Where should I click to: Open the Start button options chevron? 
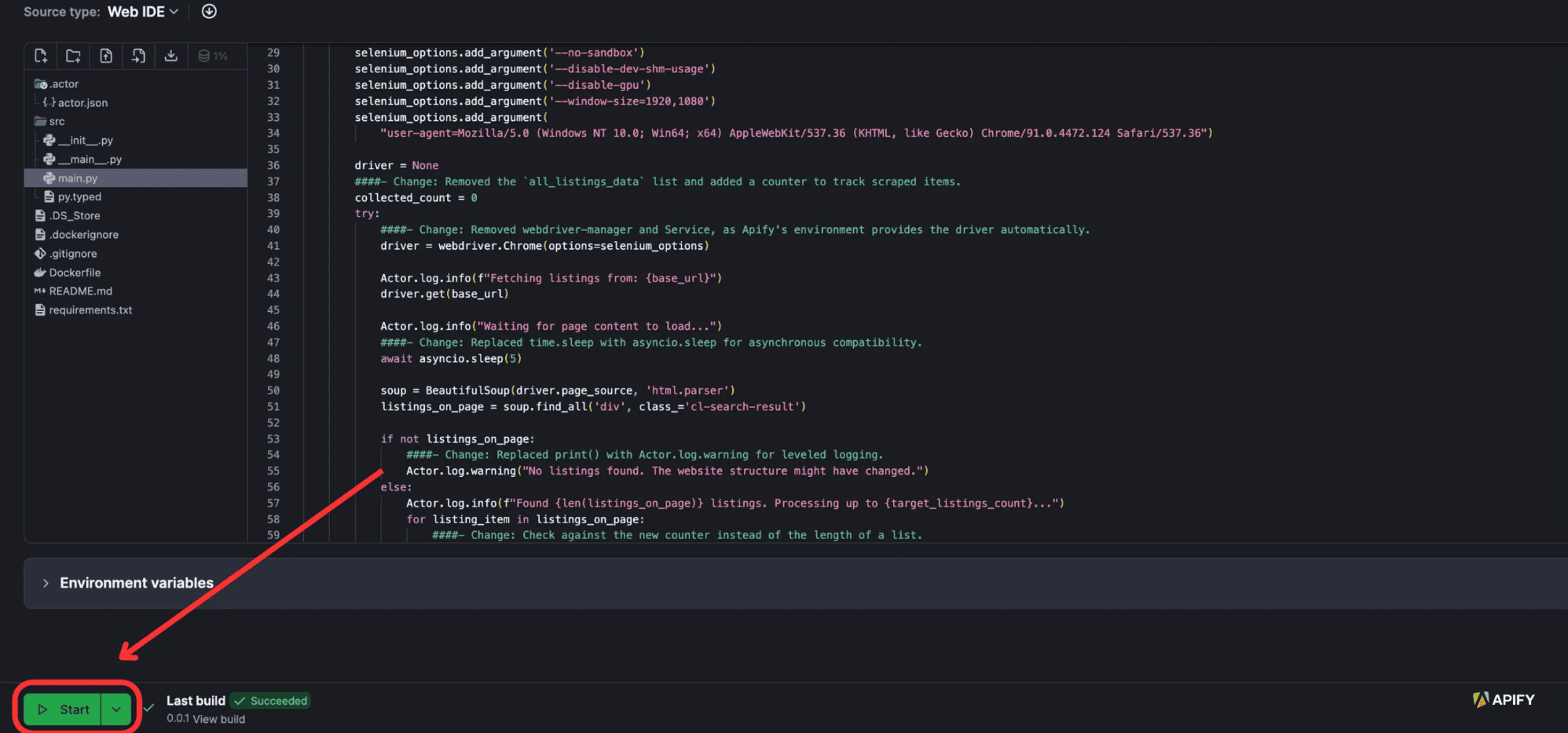click(116, 709)
